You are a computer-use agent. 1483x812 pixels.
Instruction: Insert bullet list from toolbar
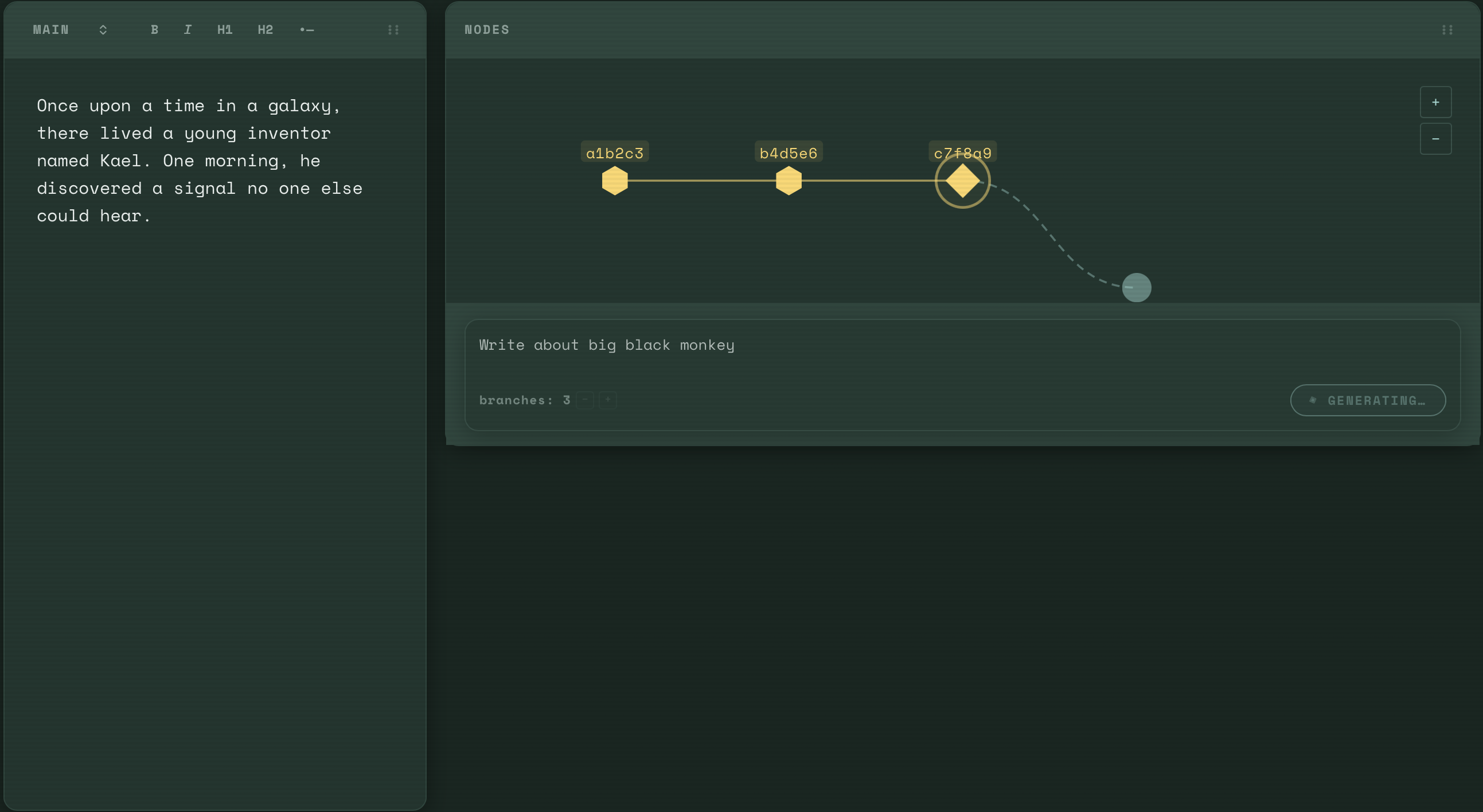click(307, 29)
